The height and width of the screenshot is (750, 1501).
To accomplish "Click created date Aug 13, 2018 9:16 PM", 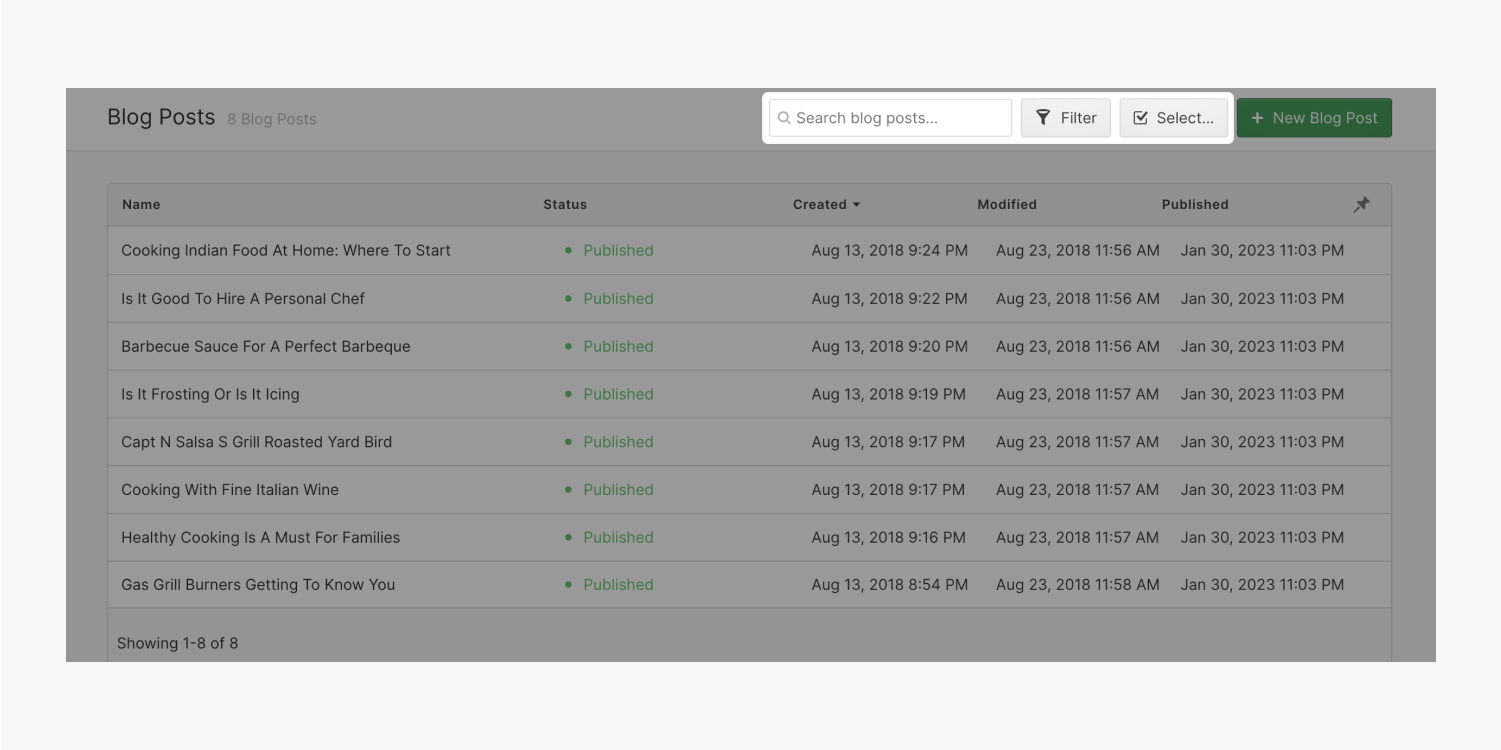I will [889, 537].
